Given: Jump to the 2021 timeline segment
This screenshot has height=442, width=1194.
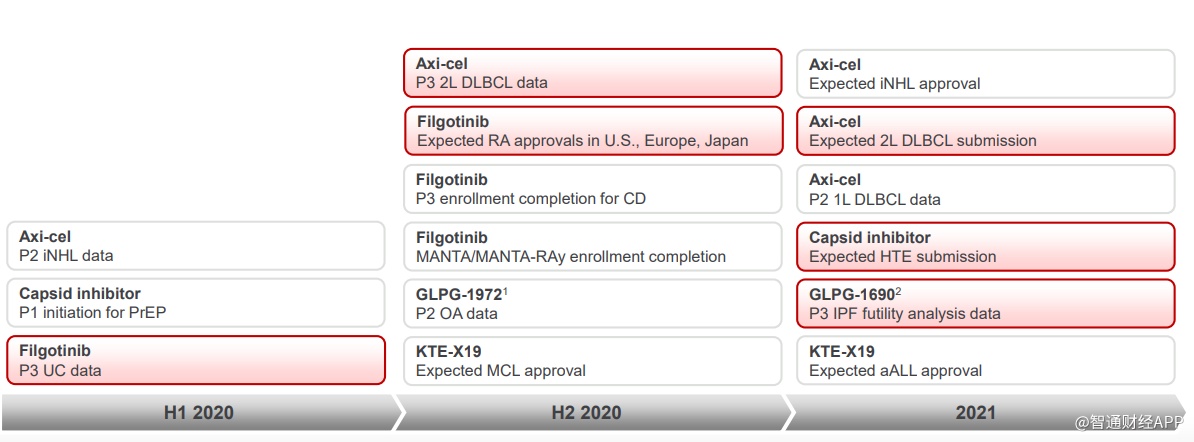Looking at the screenshot, I should (x=975, y=412).
